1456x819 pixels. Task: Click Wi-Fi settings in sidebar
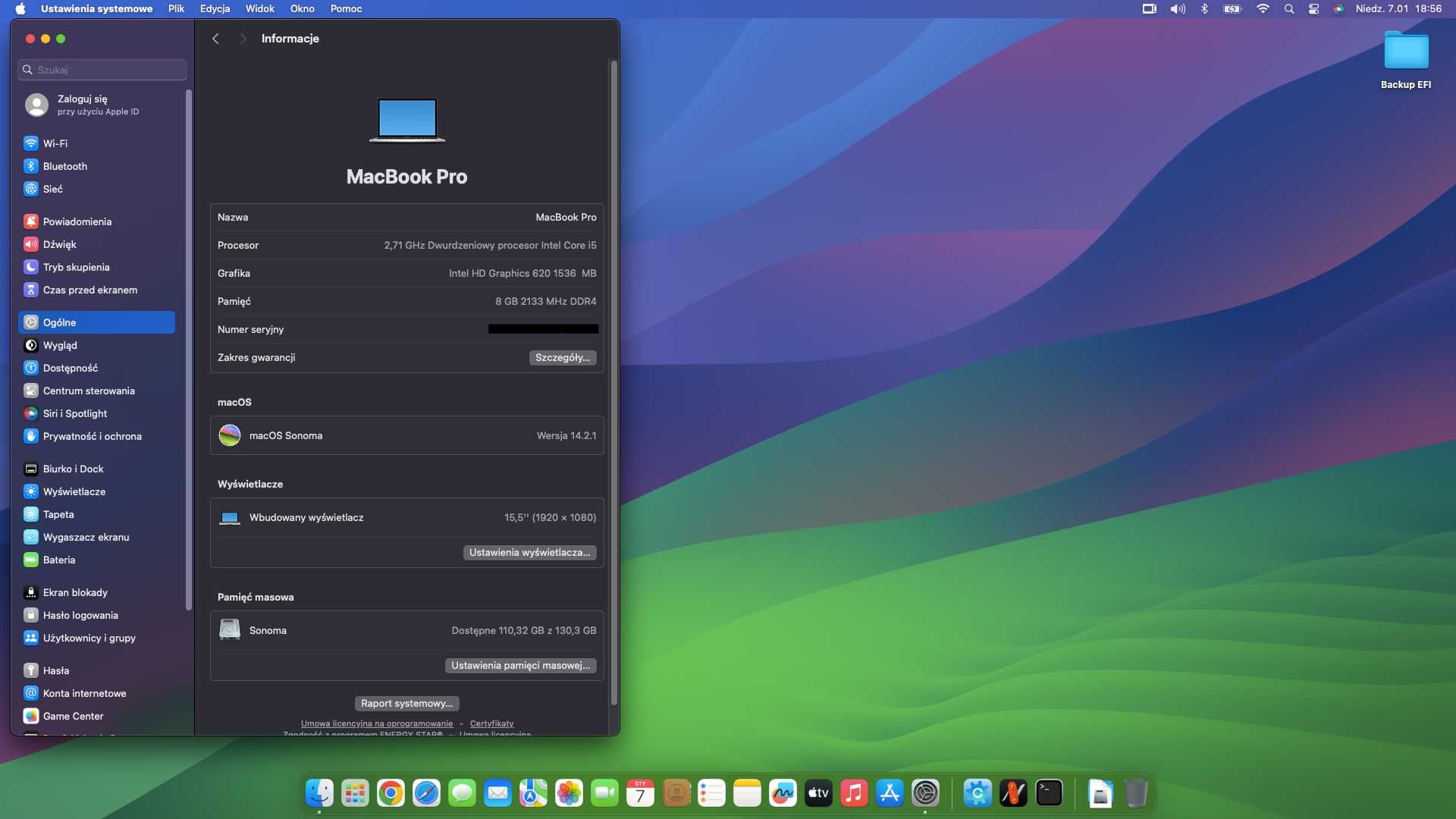54,143
